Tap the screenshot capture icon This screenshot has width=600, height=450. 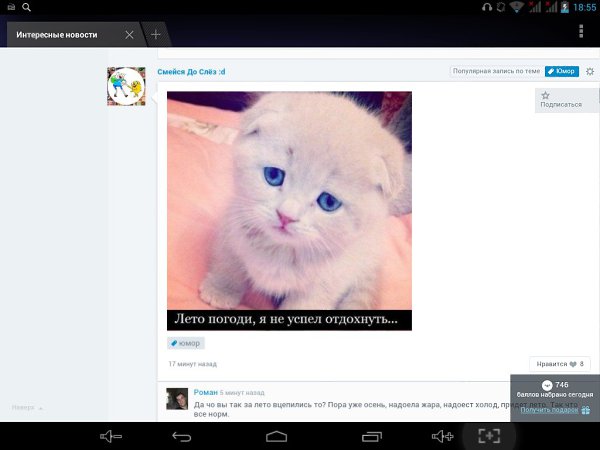pyautogui.click(x=488, y=436)
